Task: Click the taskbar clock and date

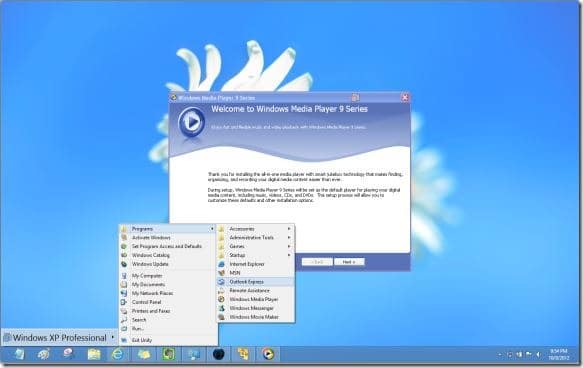Action: [x=558, y=355]
